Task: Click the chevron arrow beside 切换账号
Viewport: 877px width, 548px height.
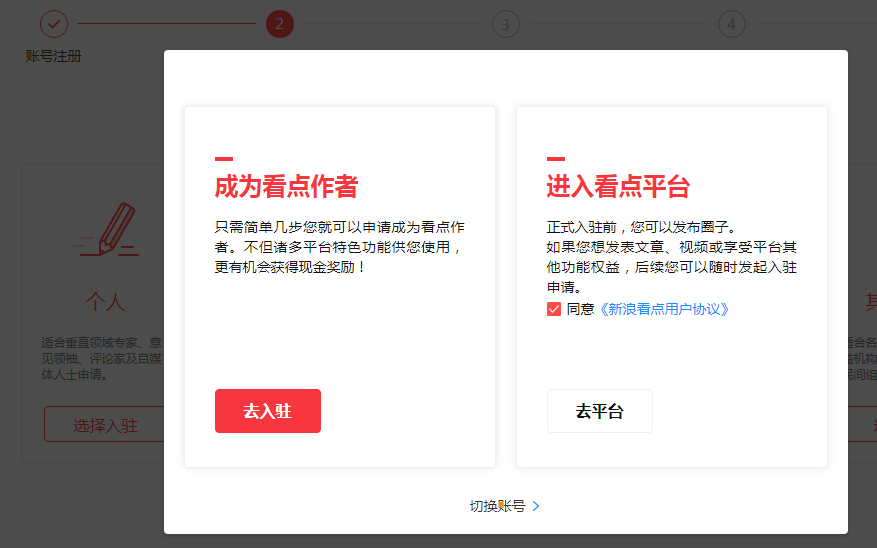Action: coord(536,506)
